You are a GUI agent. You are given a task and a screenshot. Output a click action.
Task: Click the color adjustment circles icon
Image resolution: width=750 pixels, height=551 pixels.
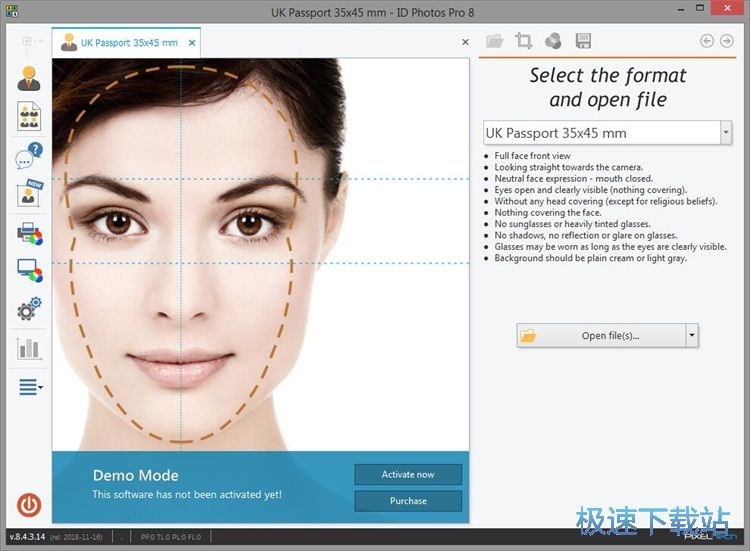(553, 41)
